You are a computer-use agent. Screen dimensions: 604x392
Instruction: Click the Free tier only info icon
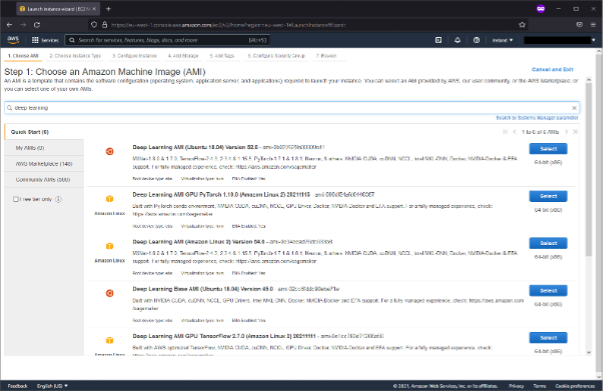tap(58, 199)
